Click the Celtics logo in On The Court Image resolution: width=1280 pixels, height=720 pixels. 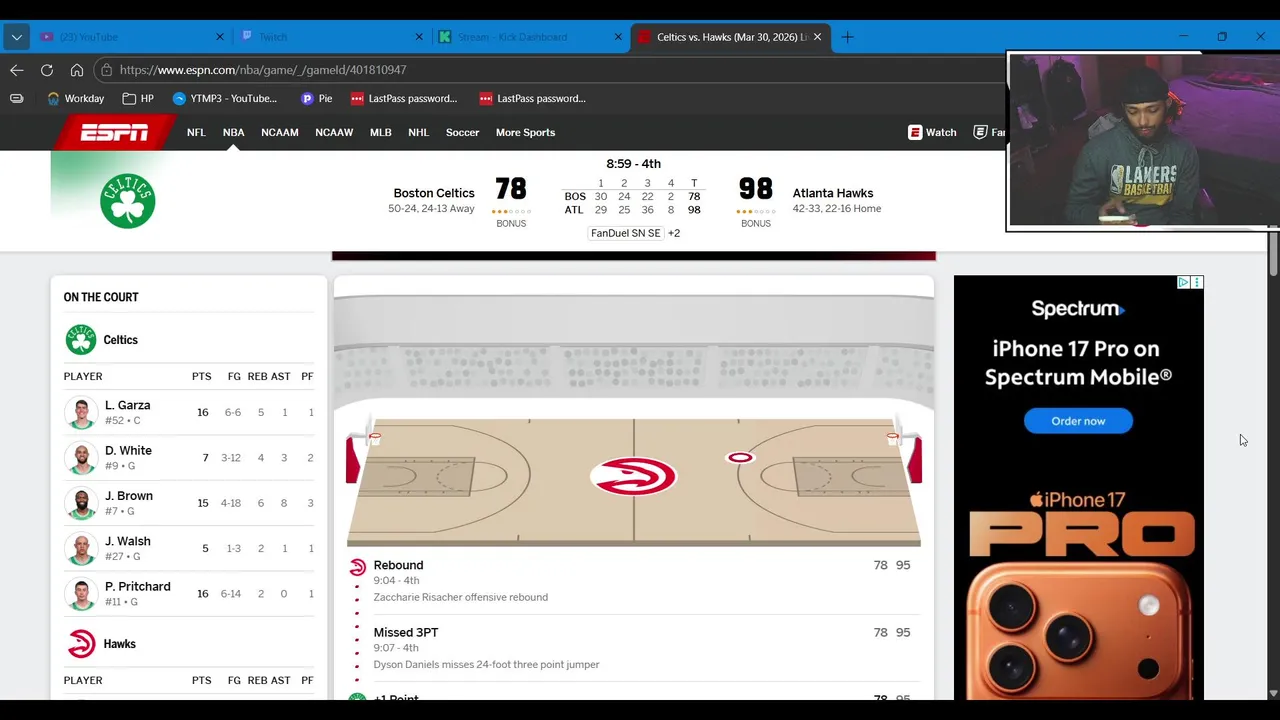[x=81, y=340]
